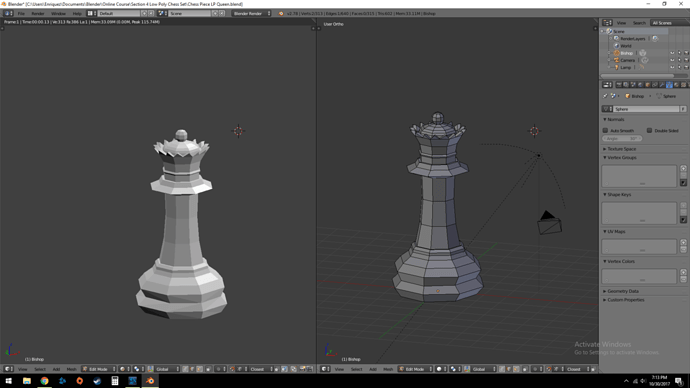Select edge select mode in the right viewport
Viewport: 690px width, 388px height.
(509, 369)
